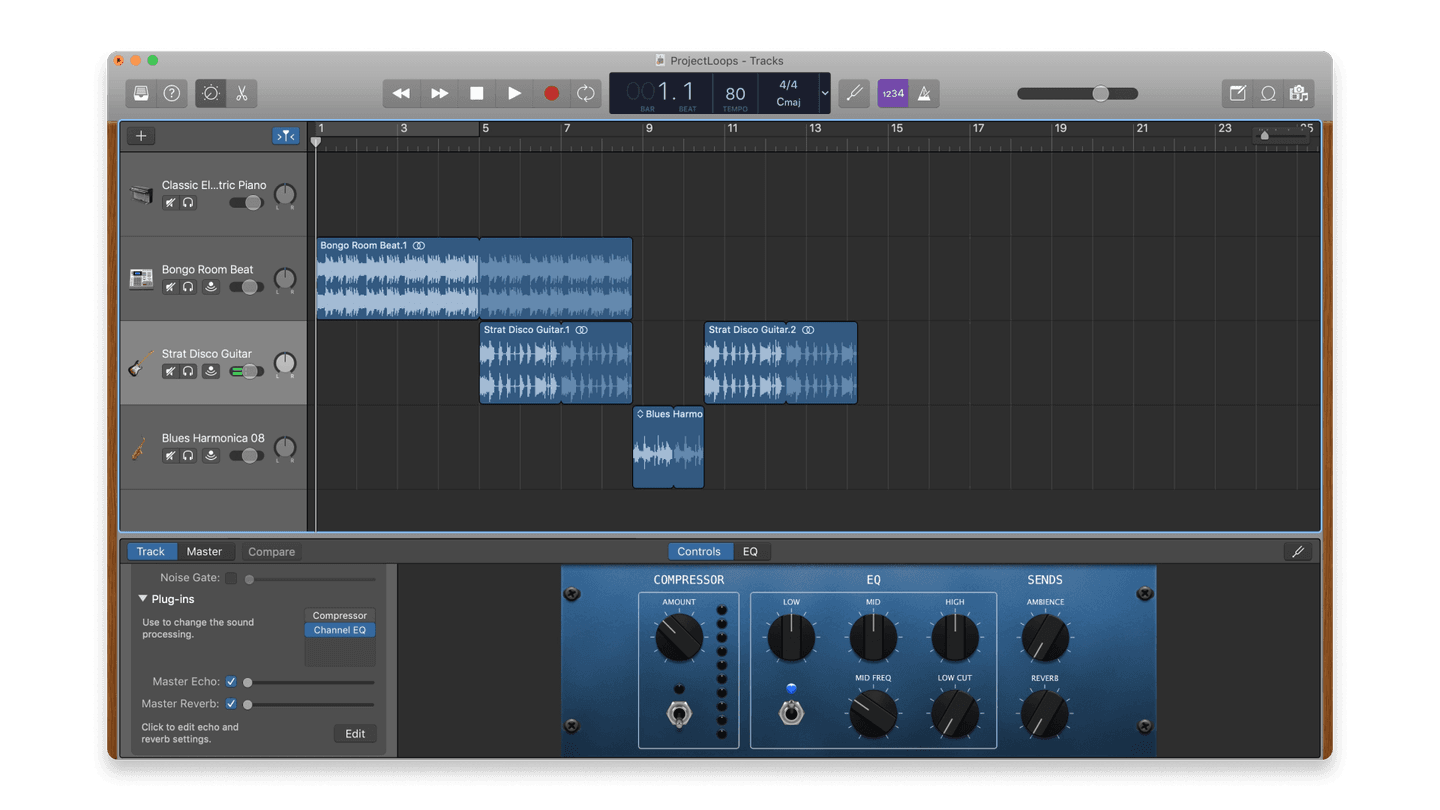Click the metronome icon
1440x810 pixels.
(x=924, y=93)
